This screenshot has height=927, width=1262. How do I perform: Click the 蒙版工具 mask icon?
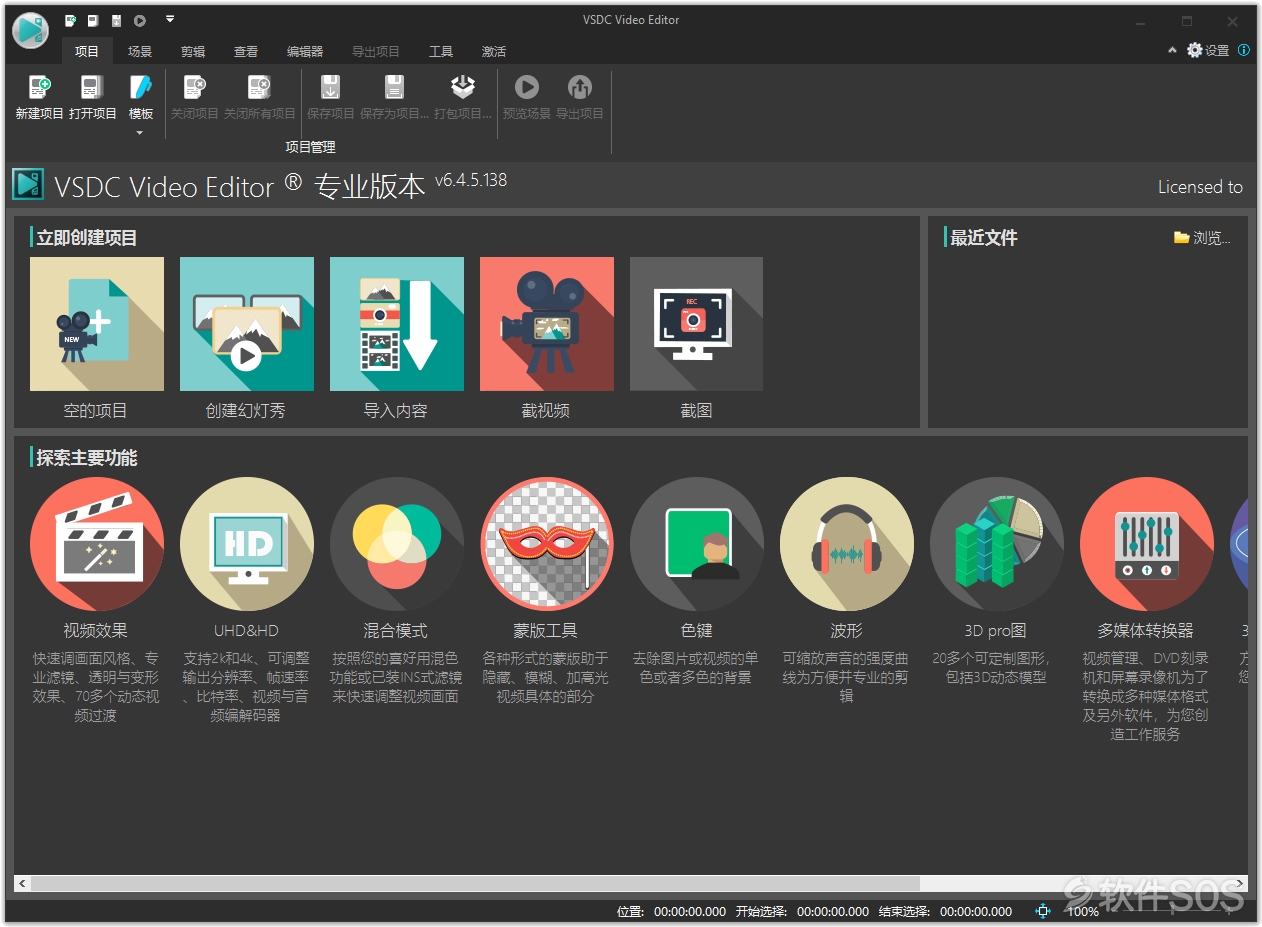coord(547,544)
